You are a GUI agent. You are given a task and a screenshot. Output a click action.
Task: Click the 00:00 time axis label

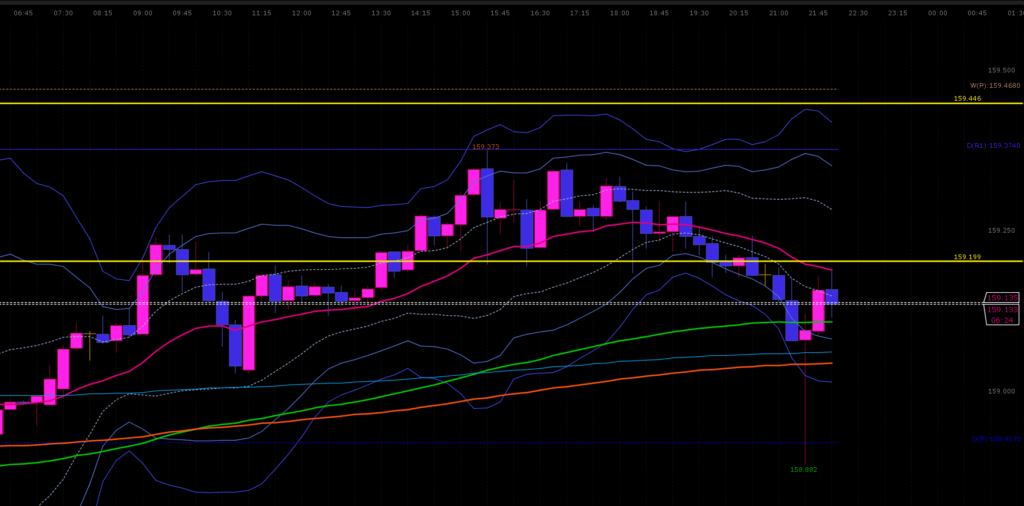(937, 13)
